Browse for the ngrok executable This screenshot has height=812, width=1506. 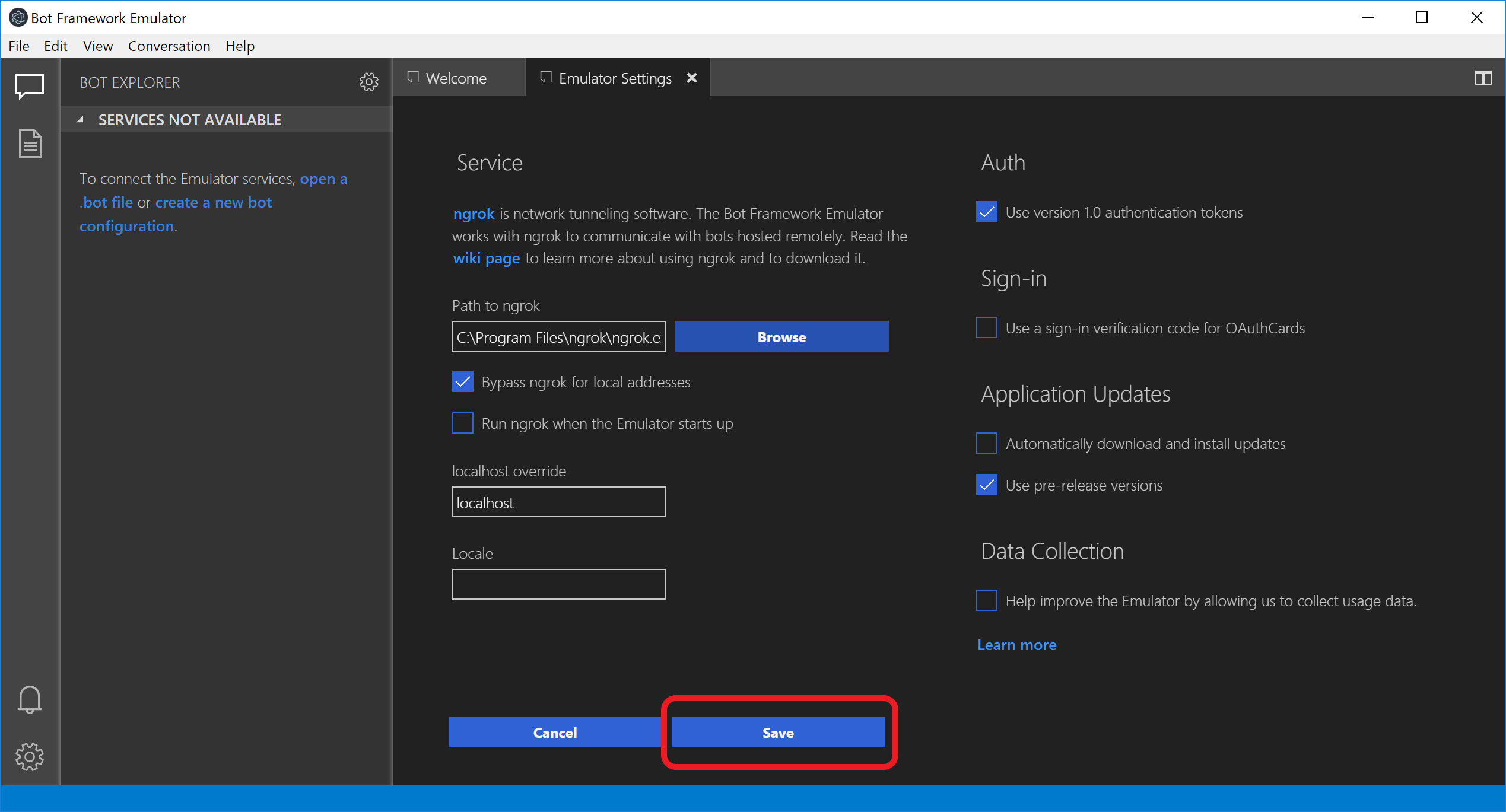(x=781, y=336)
